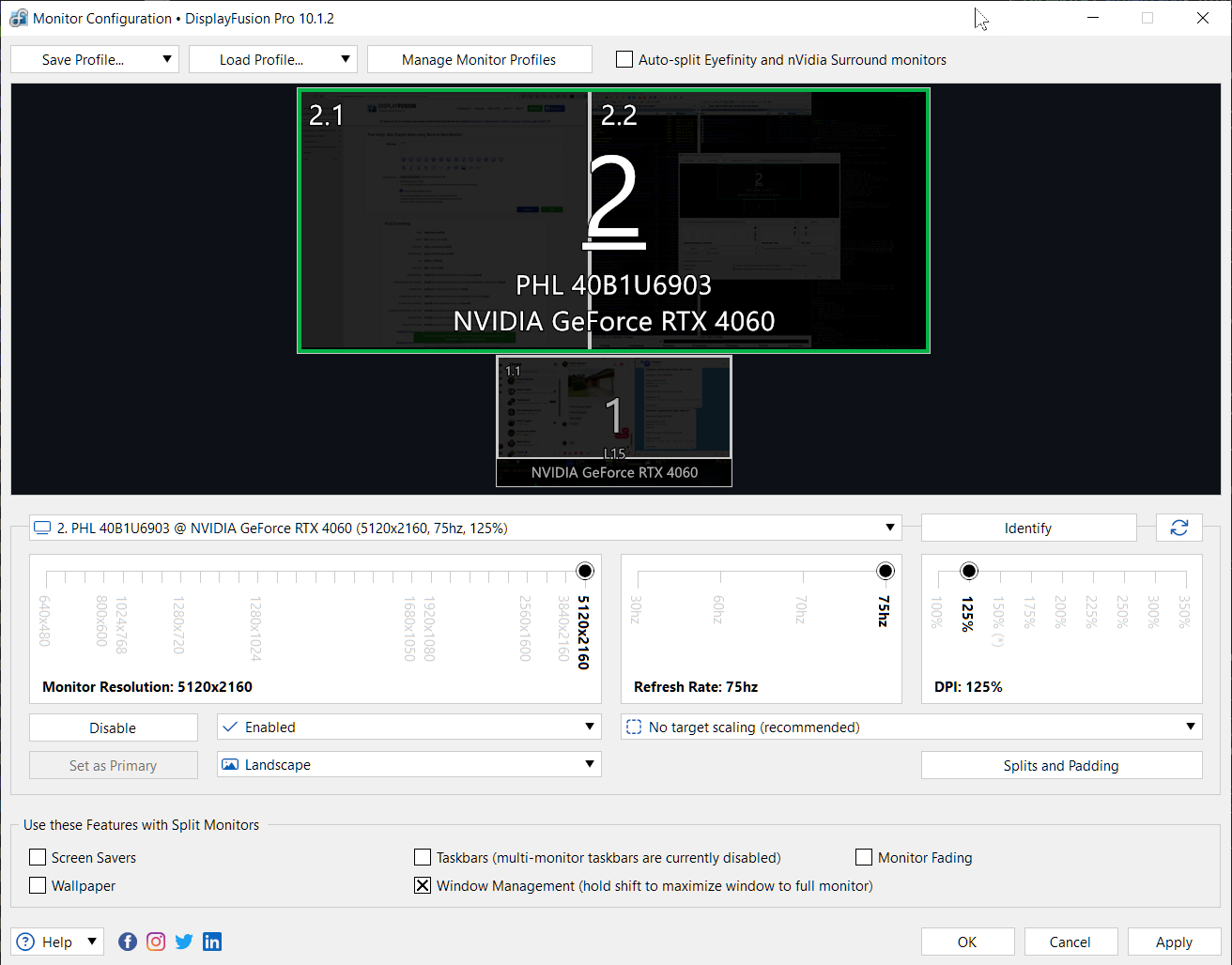Click Manage Monitor Profiles button

coord(479,59)
